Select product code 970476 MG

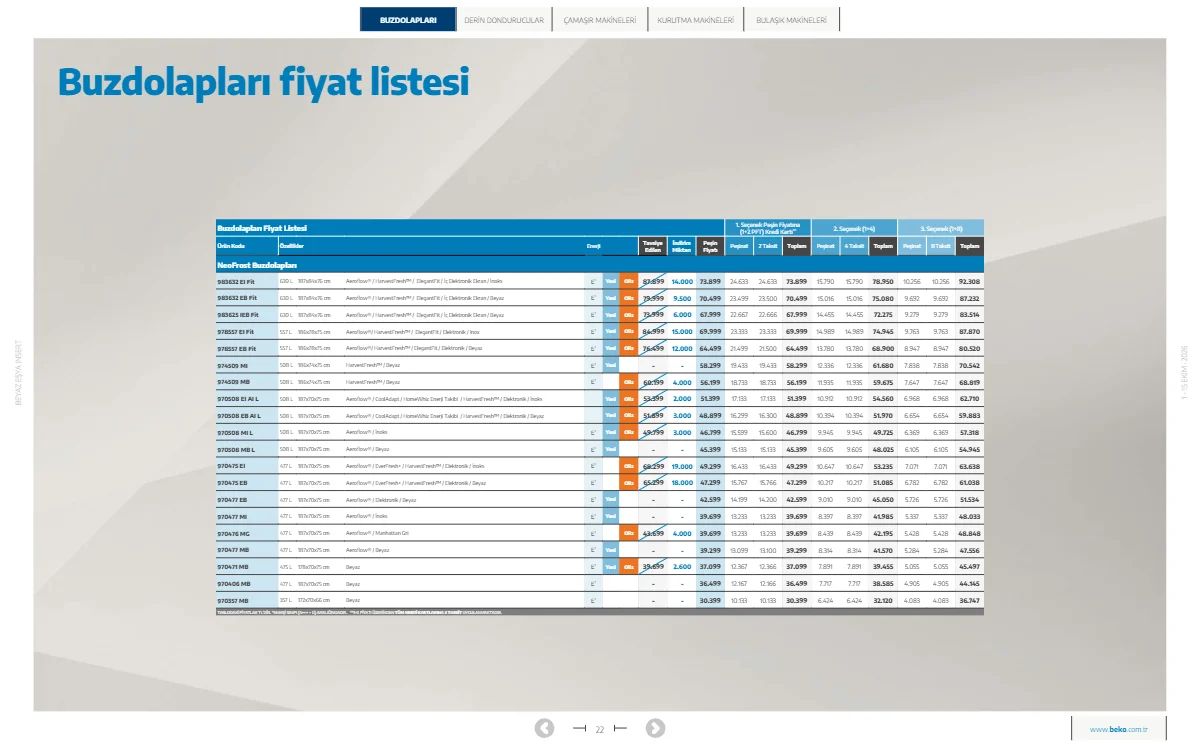click(x=234, y=533)
